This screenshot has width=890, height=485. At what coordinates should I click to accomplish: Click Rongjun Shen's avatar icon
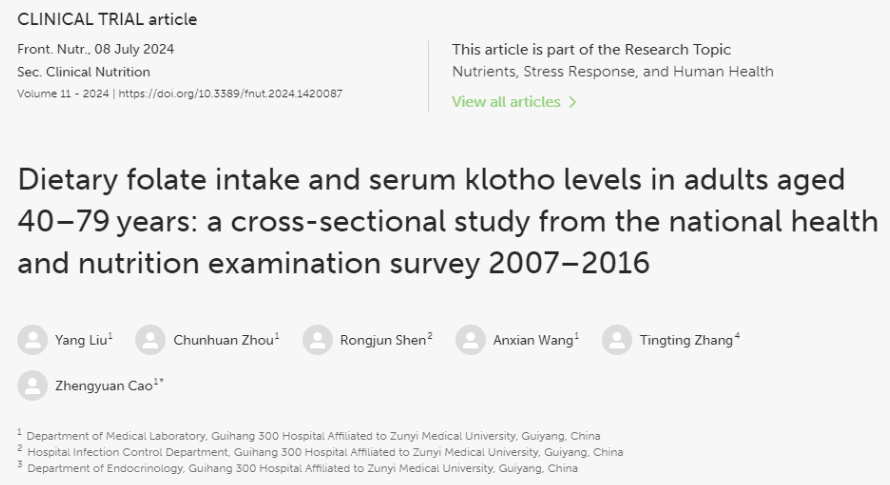point(317,340)
